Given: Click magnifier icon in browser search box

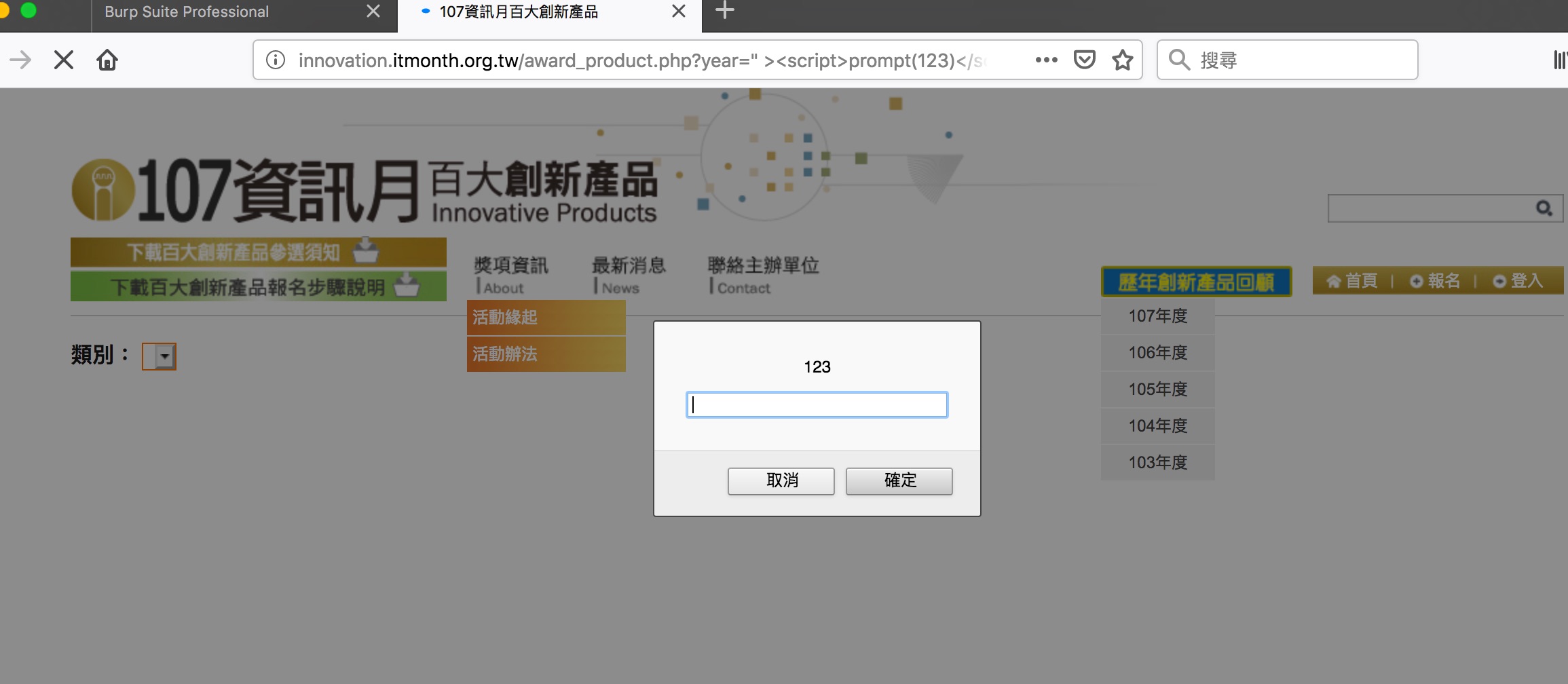Looking at the screenshot, I should (1179, 60).
